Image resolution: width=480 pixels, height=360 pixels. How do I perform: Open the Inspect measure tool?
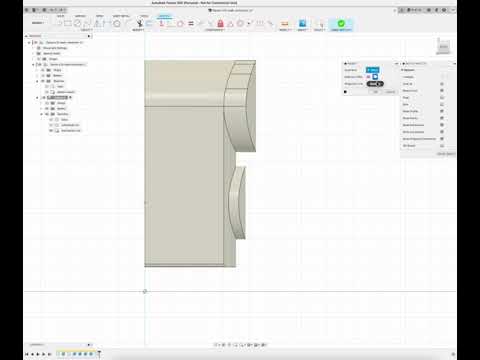(285, 23)
